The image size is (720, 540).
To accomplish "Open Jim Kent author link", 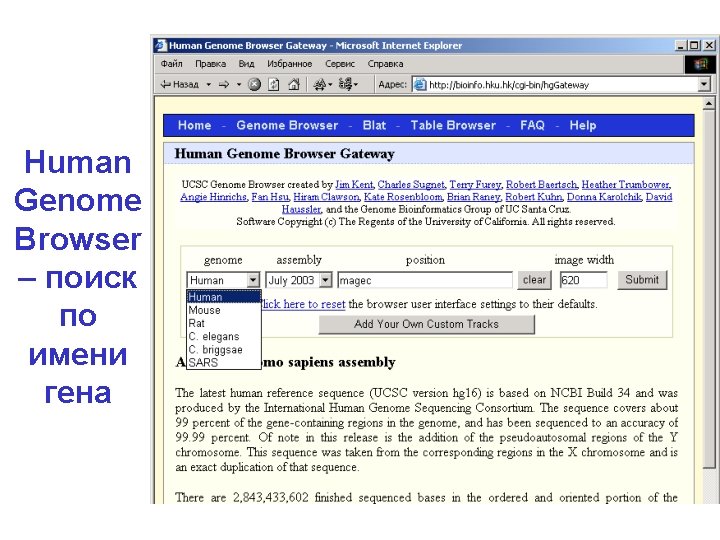I will pos(354,185).
